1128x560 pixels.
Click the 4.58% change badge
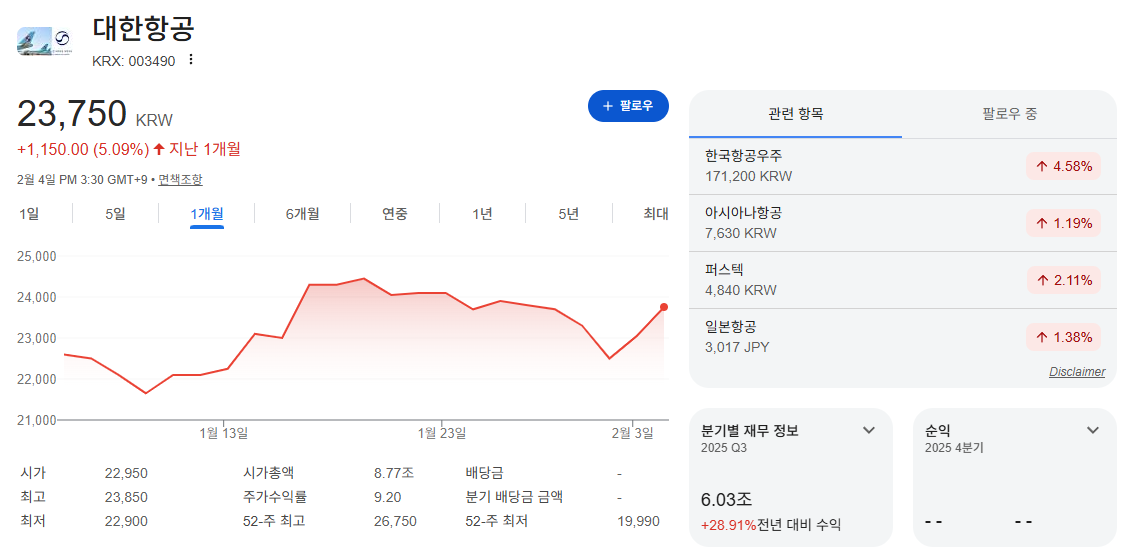pos(1063,166)
